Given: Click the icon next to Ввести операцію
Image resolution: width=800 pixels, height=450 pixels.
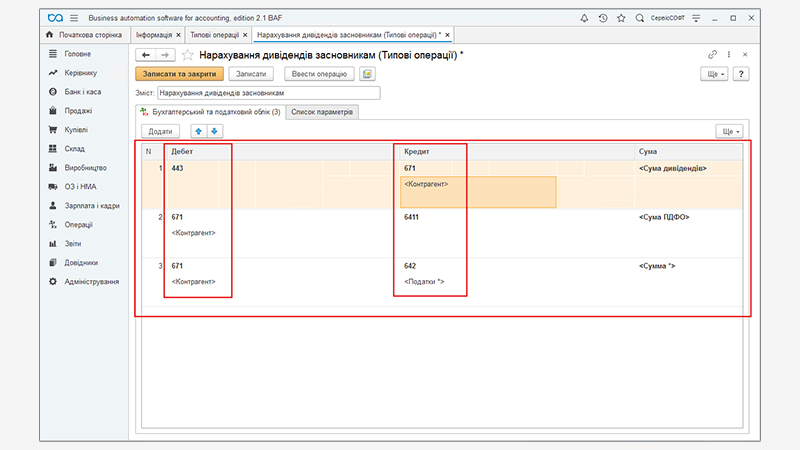Looking at the screenshot, I should pyautogui.click(x=367, y=74).
